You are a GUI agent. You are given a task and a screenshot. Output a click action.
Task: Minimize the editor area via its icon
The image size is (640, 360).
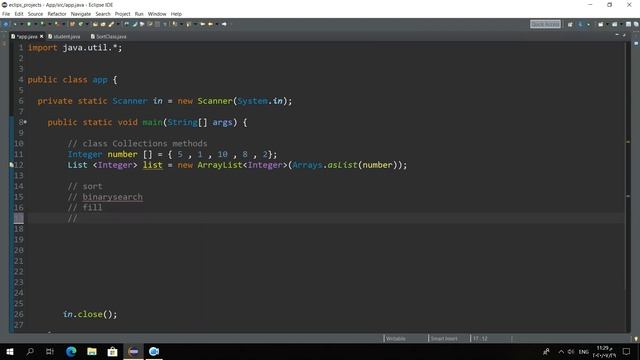coord(617,35)
